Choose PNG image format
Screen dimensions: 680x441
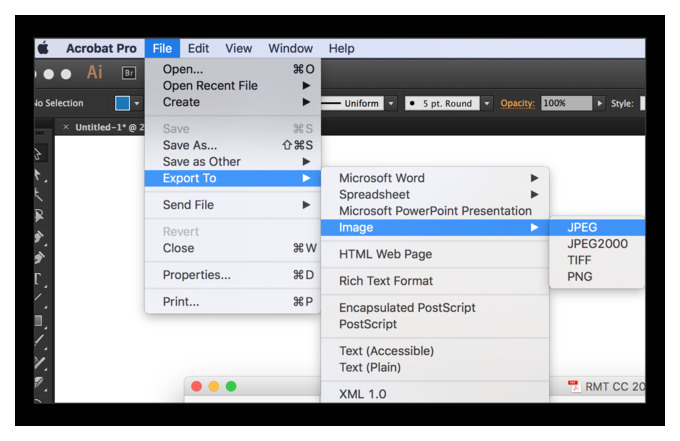pyautogui.click(x=597, y=277)
